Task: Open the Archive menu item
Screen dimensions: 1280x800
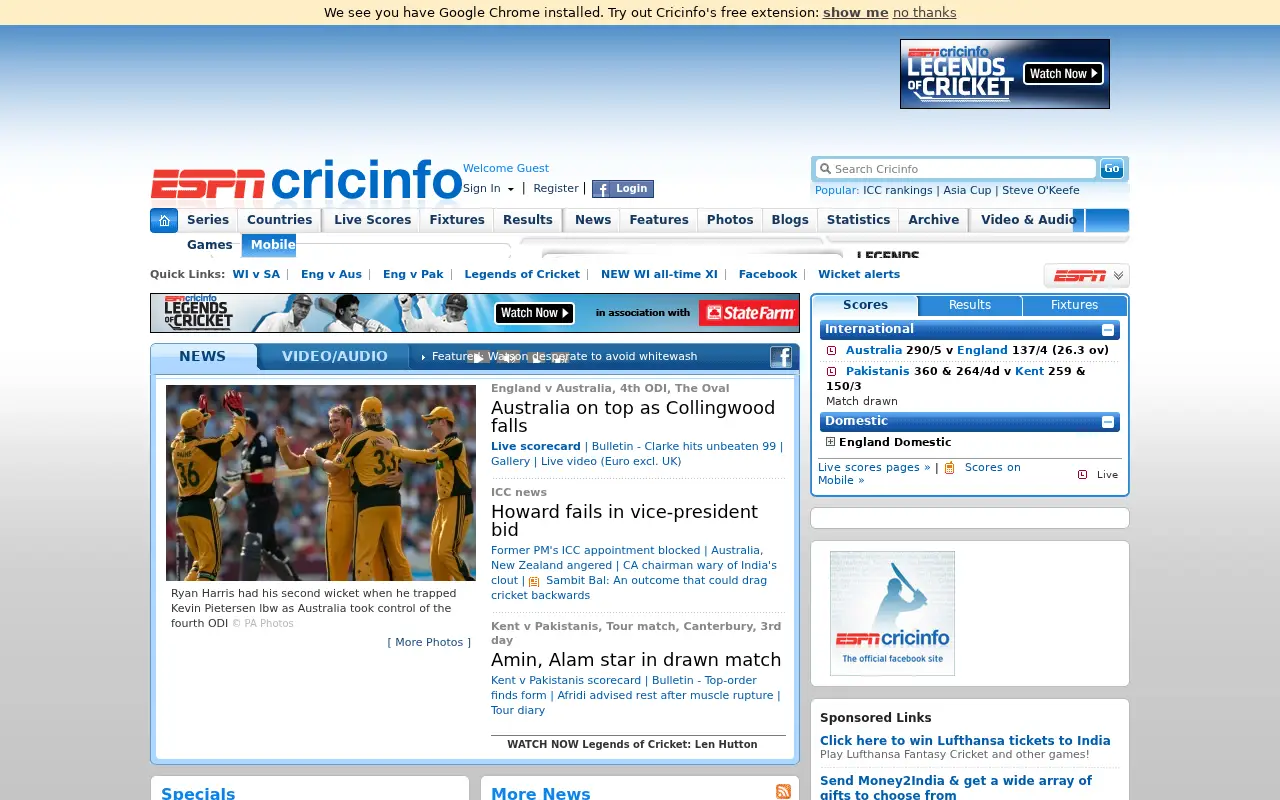Action: tap(934, 220)
